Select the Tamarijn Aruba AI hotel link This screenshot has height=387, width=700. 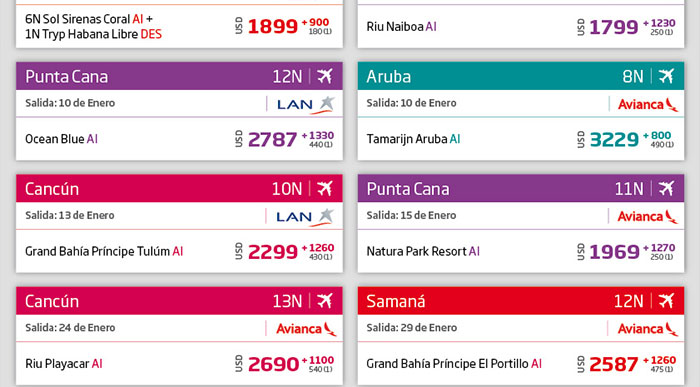point(413,139)
